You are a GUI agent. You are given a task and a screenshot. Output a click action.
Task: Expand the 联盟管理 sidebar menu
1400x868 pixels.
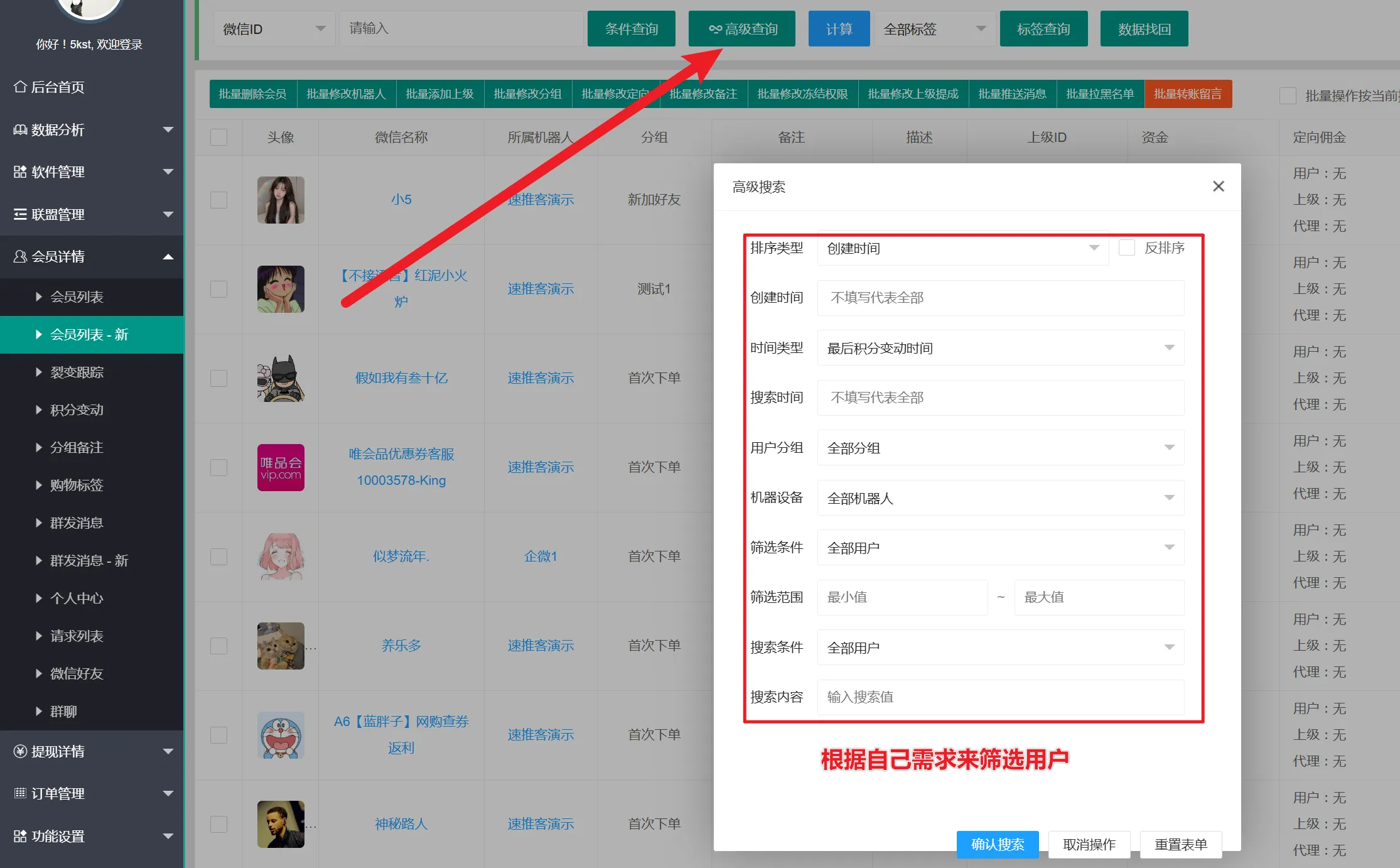pyautogui.click(x=92, y=215)
